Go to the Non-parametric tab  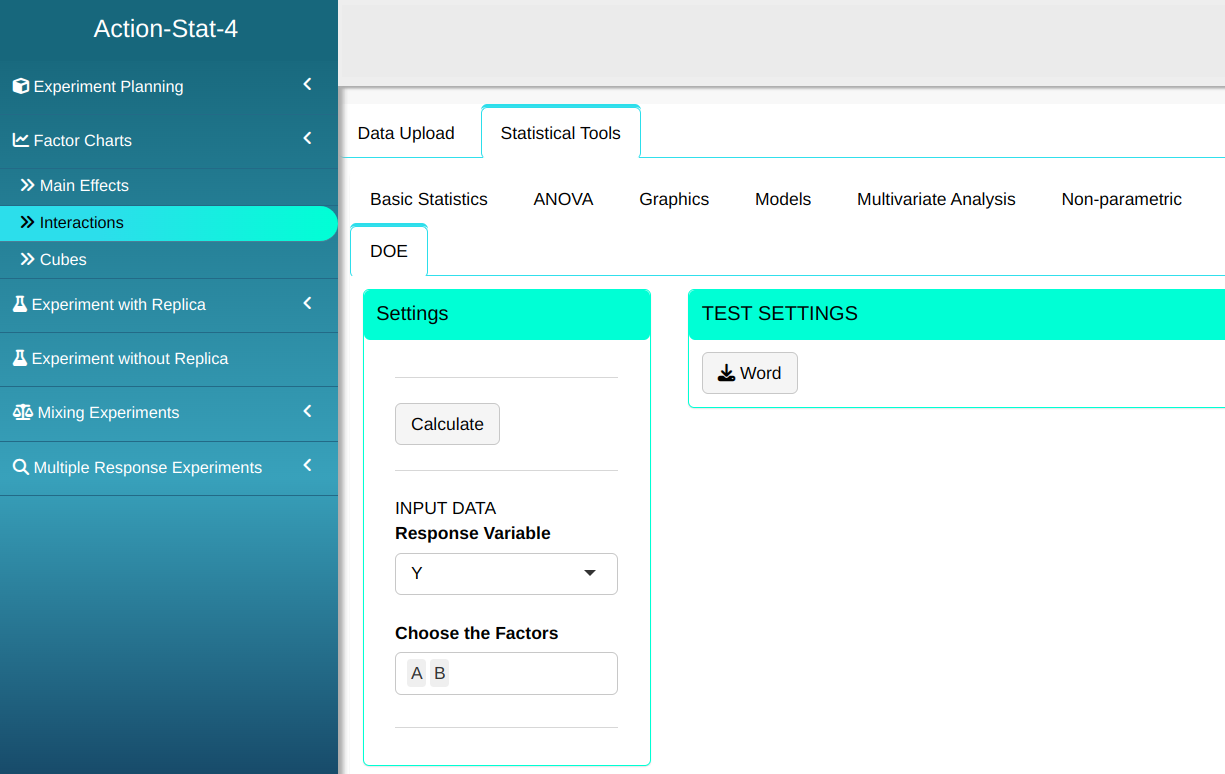(x=1121, y=199)
